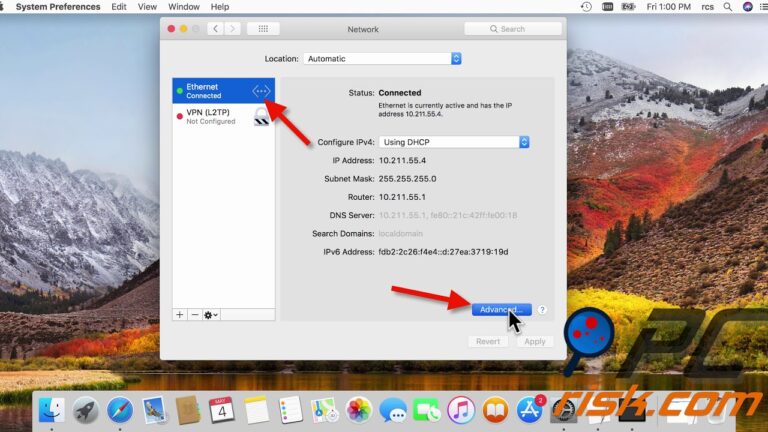Screen dimensions: 768x432
Task: Activate Siri icon in menu bar
Action: pos(747,7)
